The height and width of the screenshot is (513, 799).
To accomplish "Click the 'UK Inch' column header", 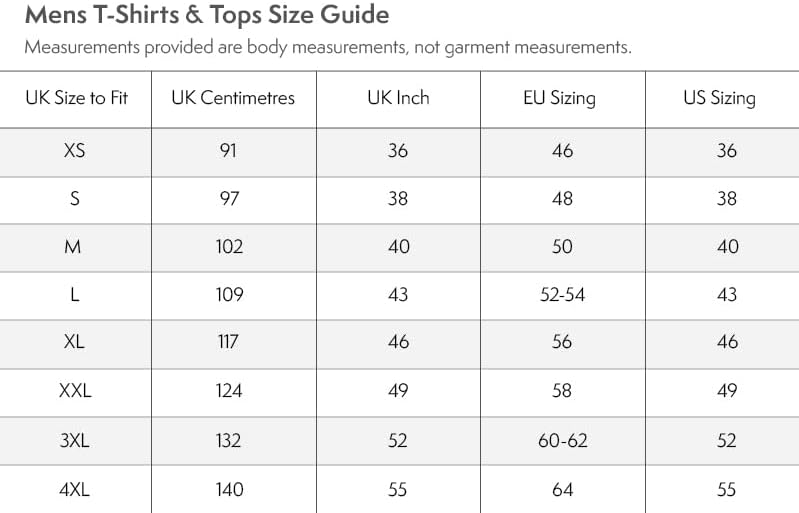I will pyautogui.click(x=398, y=98).
